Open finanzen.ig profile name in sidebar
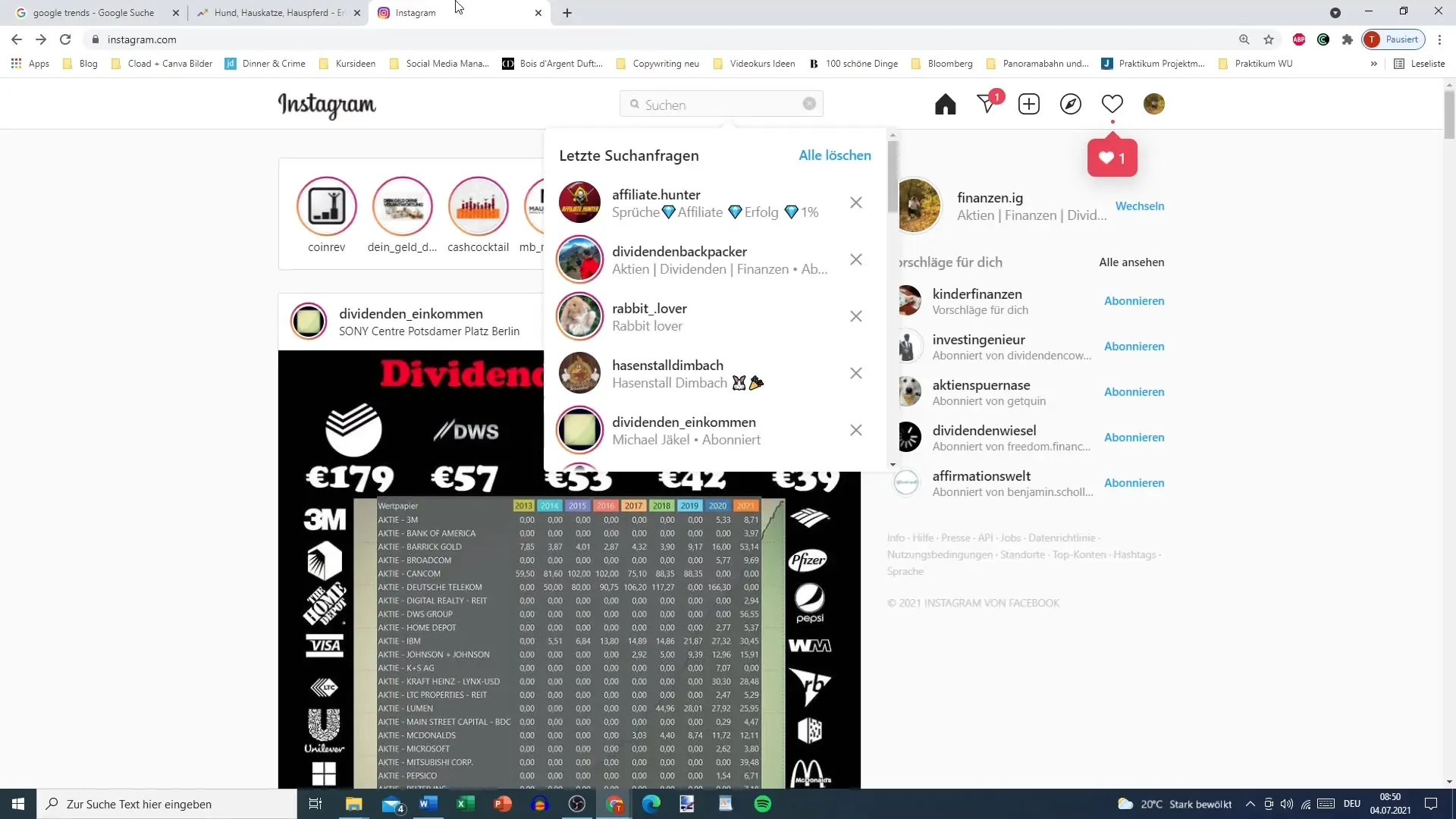This screenshot has width=1456, height=819. [990, 198]
